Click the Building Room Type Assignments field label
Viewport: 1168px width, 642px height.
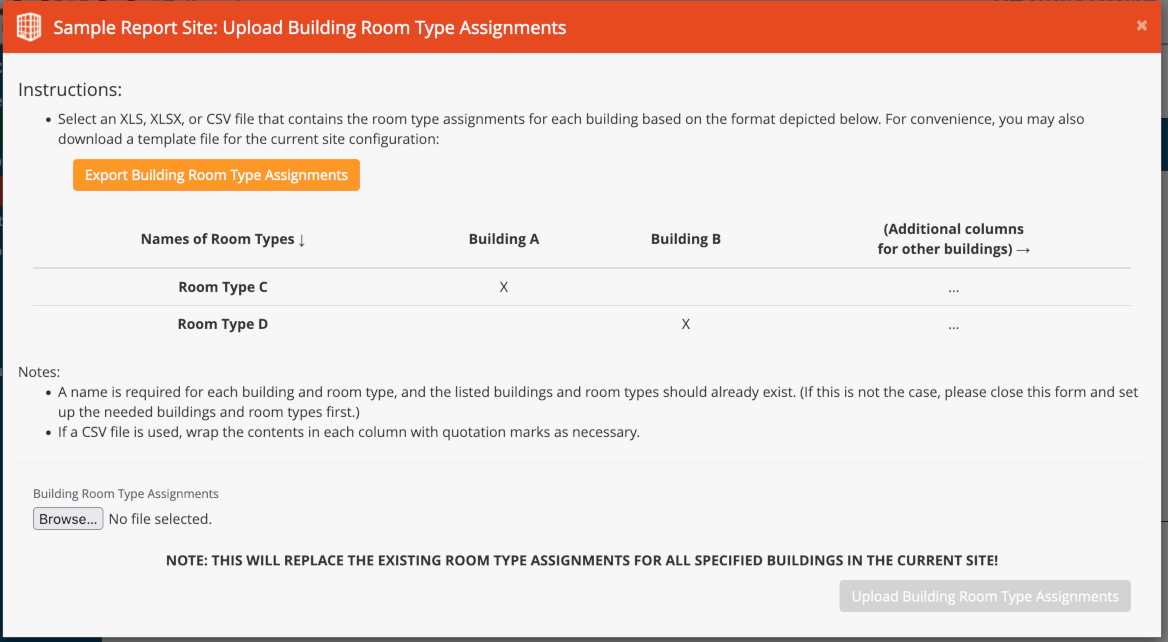click(x=126, y=493)
